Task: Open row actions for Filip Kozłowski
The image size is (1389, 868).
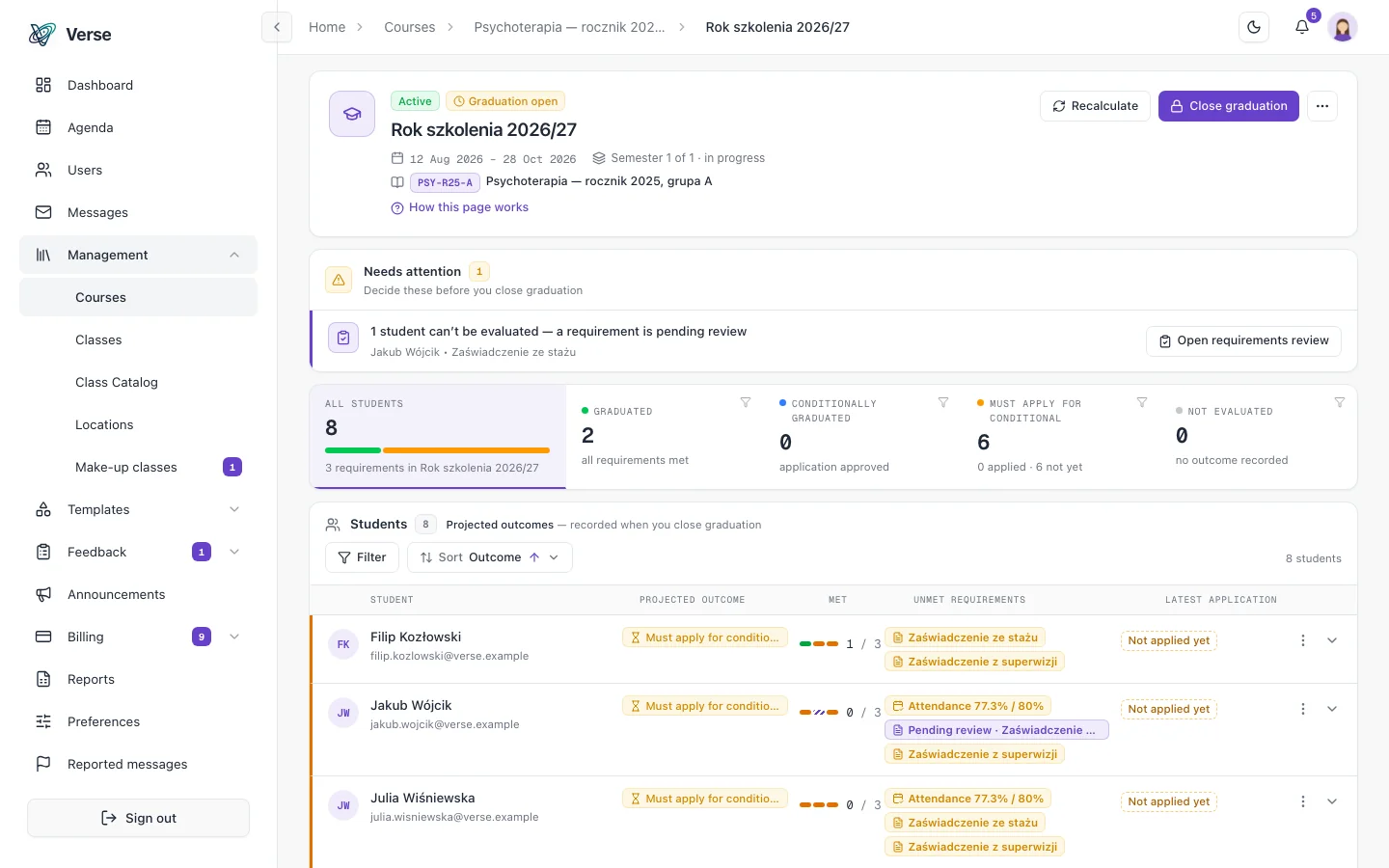Action: pos(1303,640)
